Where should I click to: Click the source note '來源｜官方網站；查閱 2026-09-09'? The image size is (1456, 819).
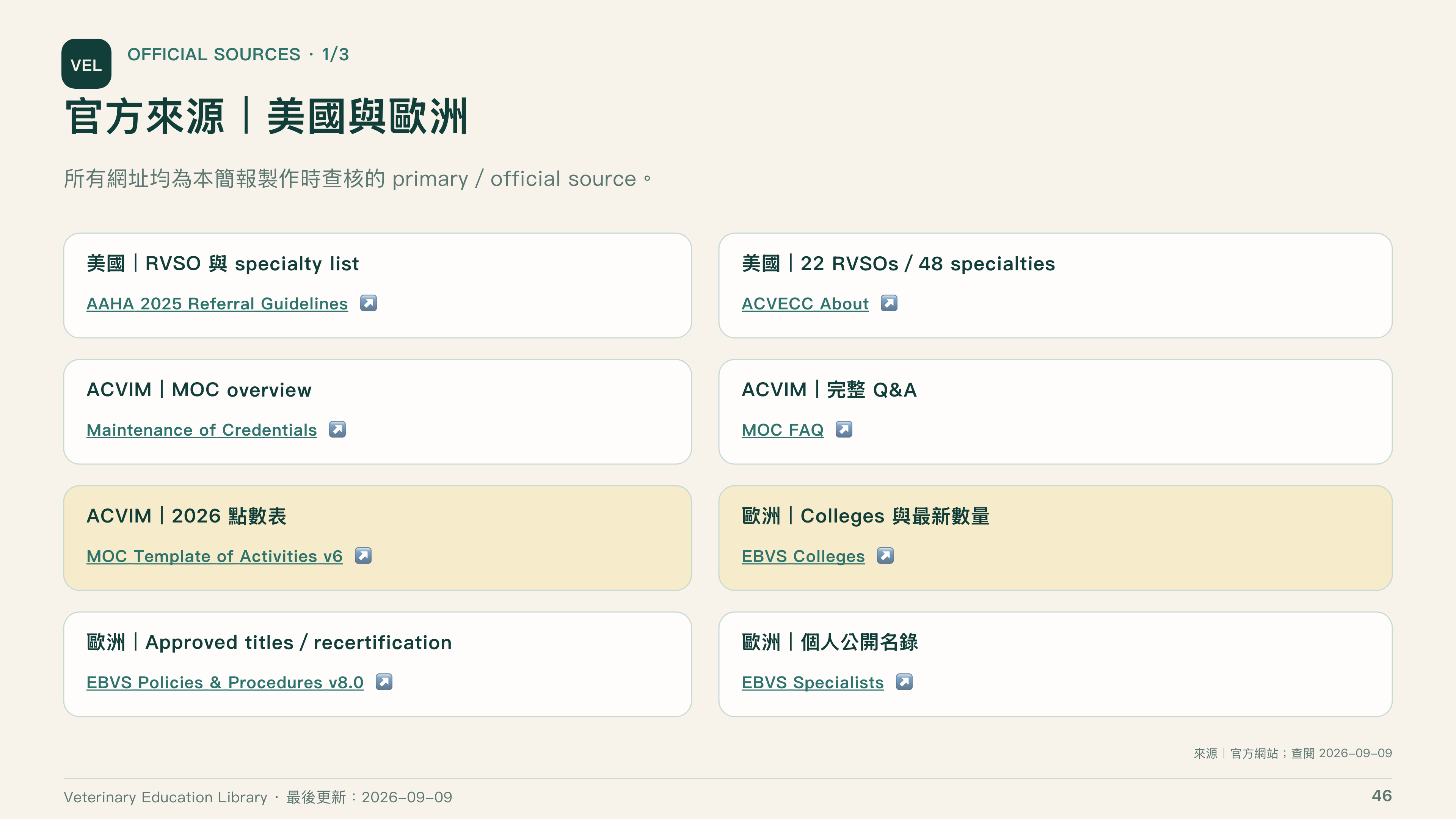click(x=1293, y=753)
